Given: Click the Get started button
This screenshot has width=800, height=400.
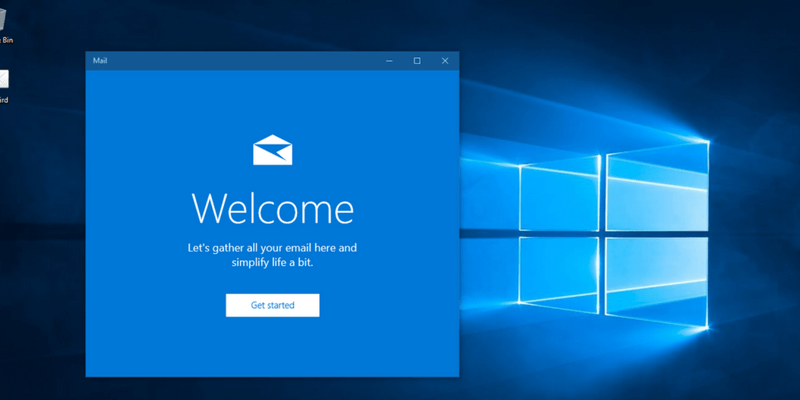Looking at the screenshot, I should [x=272, y=305].
